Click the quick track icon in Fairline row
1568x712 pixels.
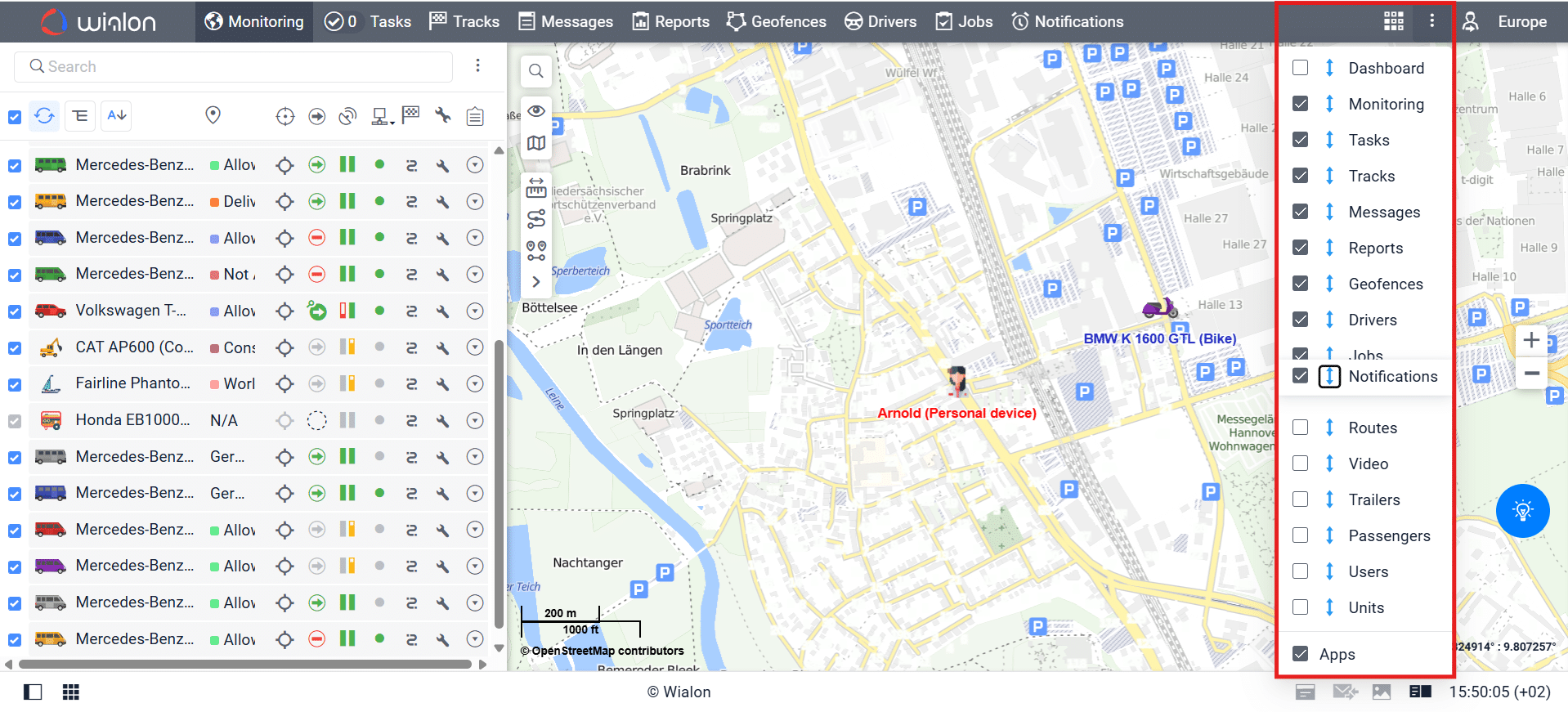411,383
